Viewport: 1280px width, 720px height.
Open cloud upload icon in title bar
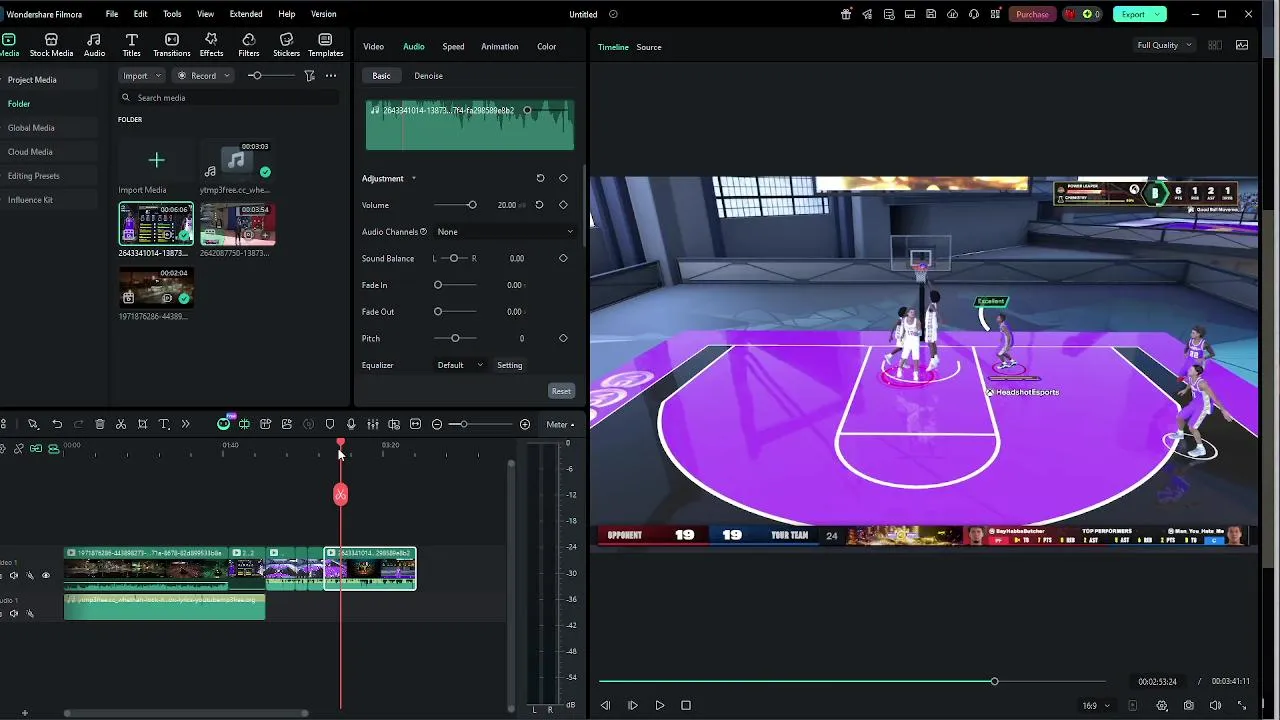(952, 14)
